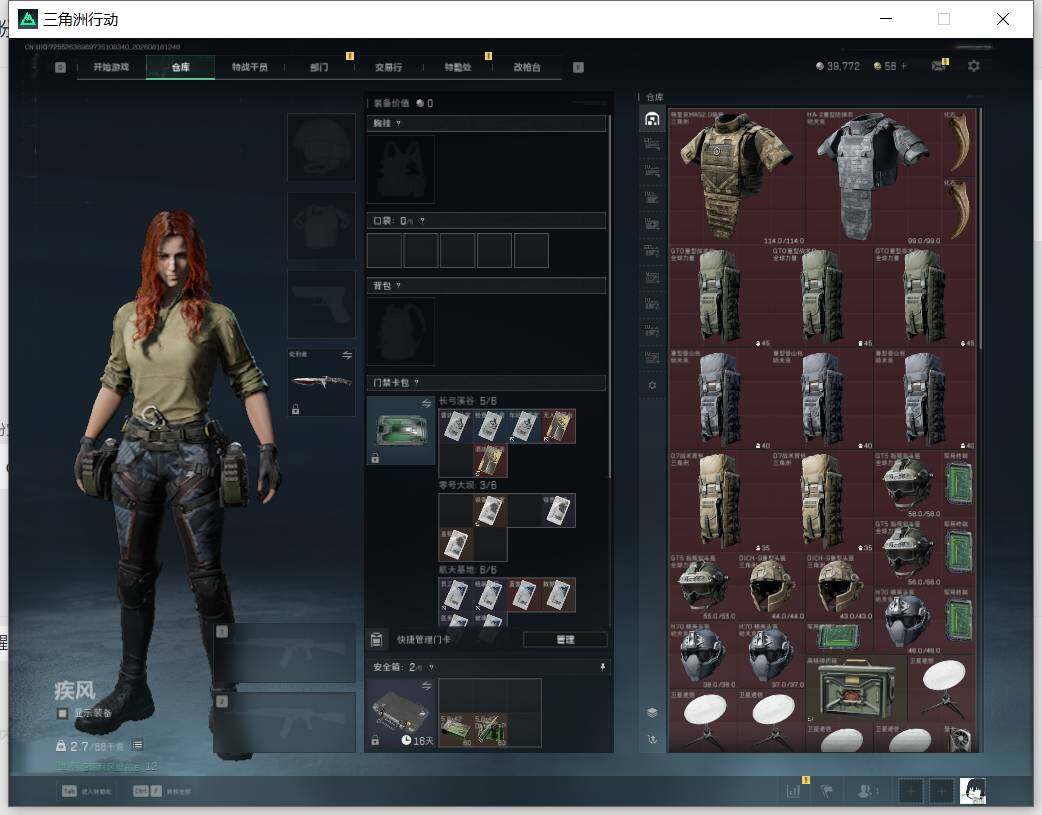
Task: Click the second teammate plus slot
Action: pyautogui.click(x=942, y=790)
